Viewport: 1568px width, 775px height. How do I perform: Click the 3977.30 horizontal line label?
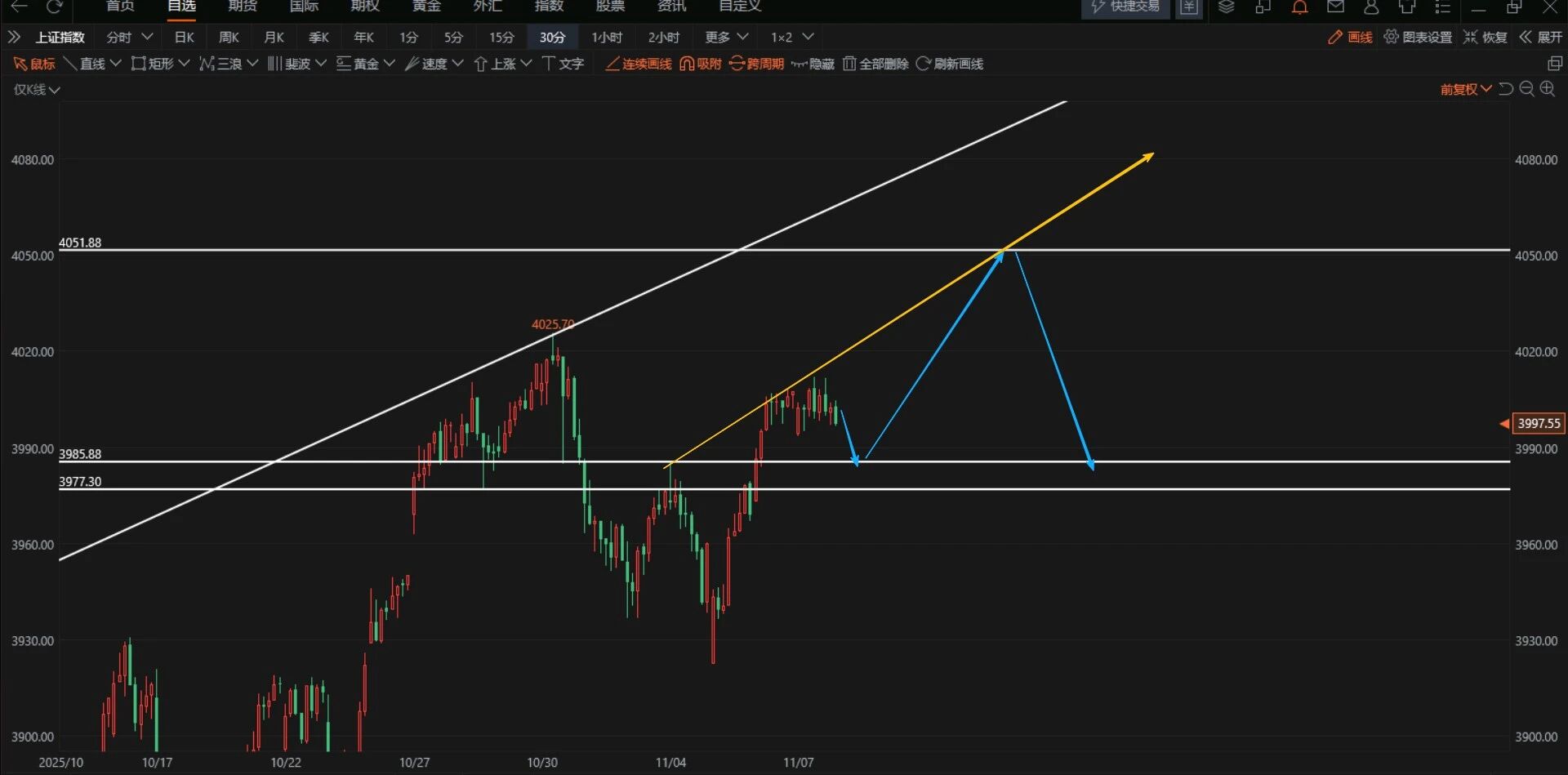80,482
